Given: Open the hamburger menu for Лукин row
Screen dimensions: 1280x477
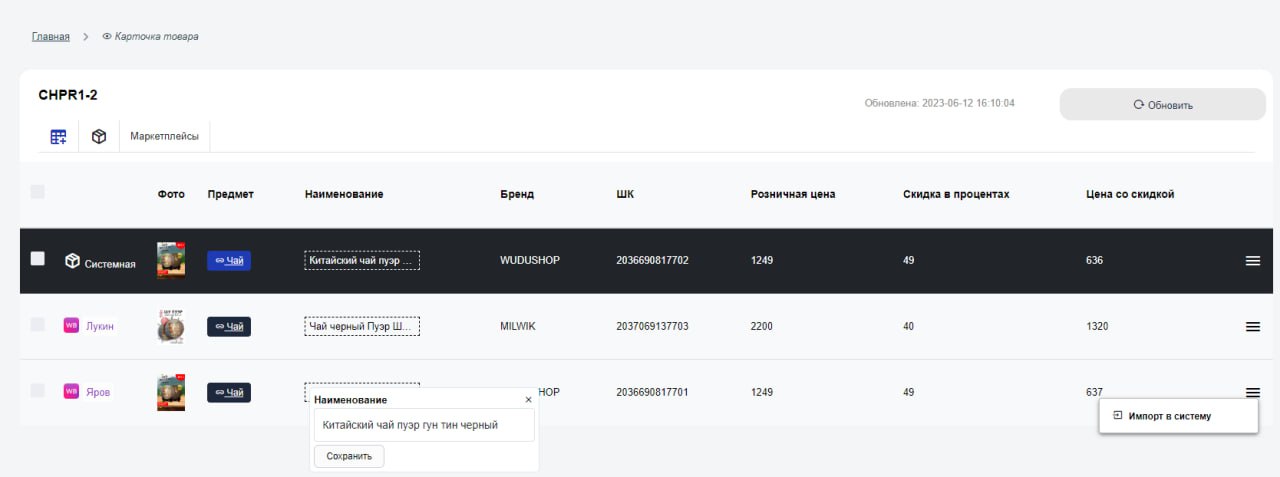Looking at the screenshot, I should (1252, 327).
